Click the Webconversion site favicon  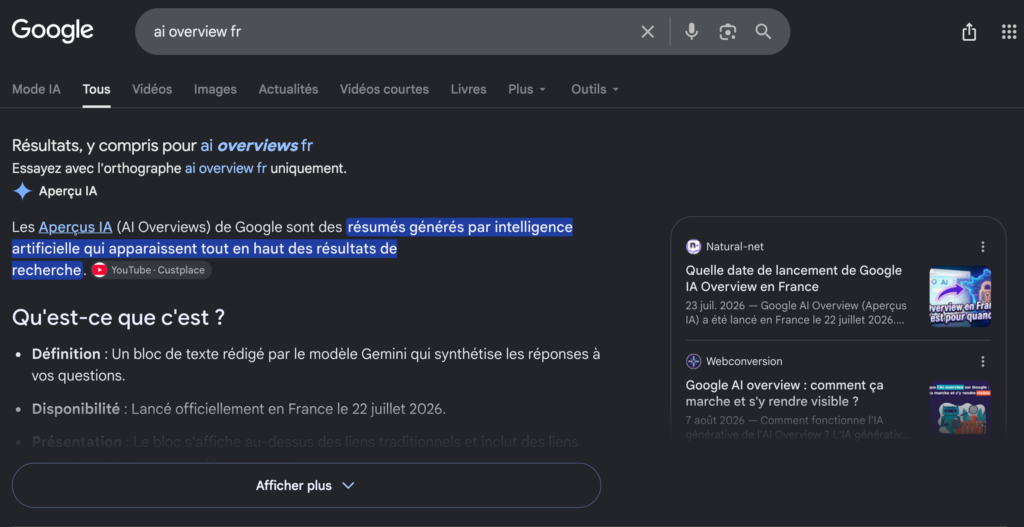click(x=693, y=361)
